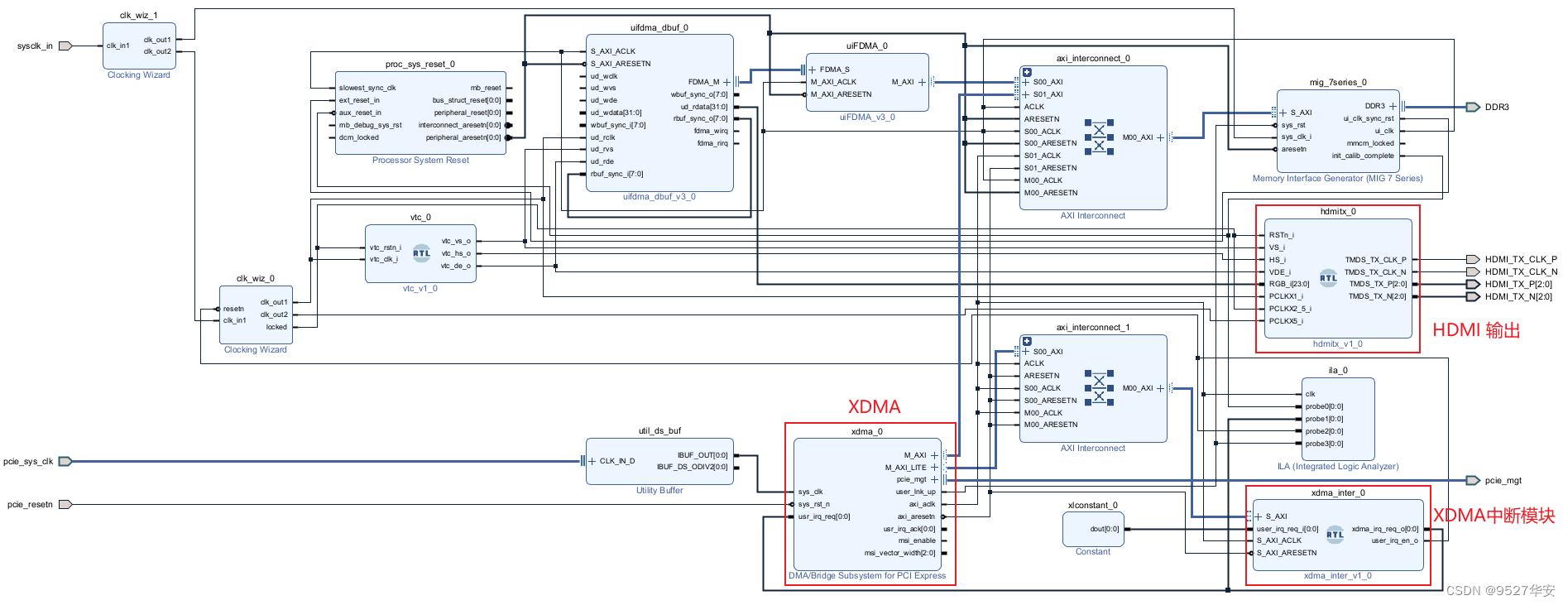Image resolution: width=1568 pixels, height=605 pixels.
Task: Click hdmitx_v1_0 label
Action: [1338, 343]
